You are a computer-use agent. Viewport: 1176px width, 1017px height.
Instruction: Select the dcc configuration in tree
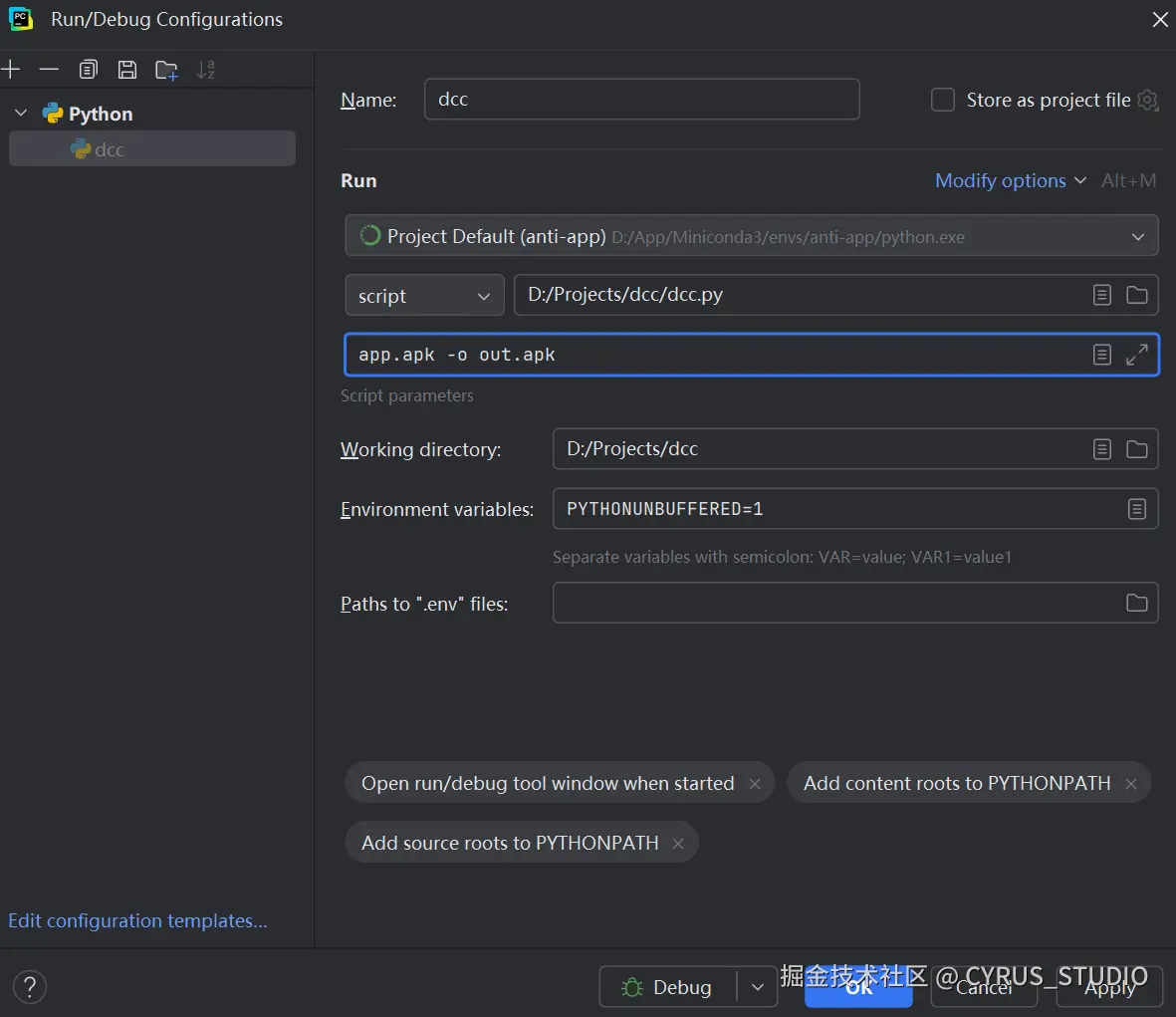pyautogui.click(x=152, y=149)
